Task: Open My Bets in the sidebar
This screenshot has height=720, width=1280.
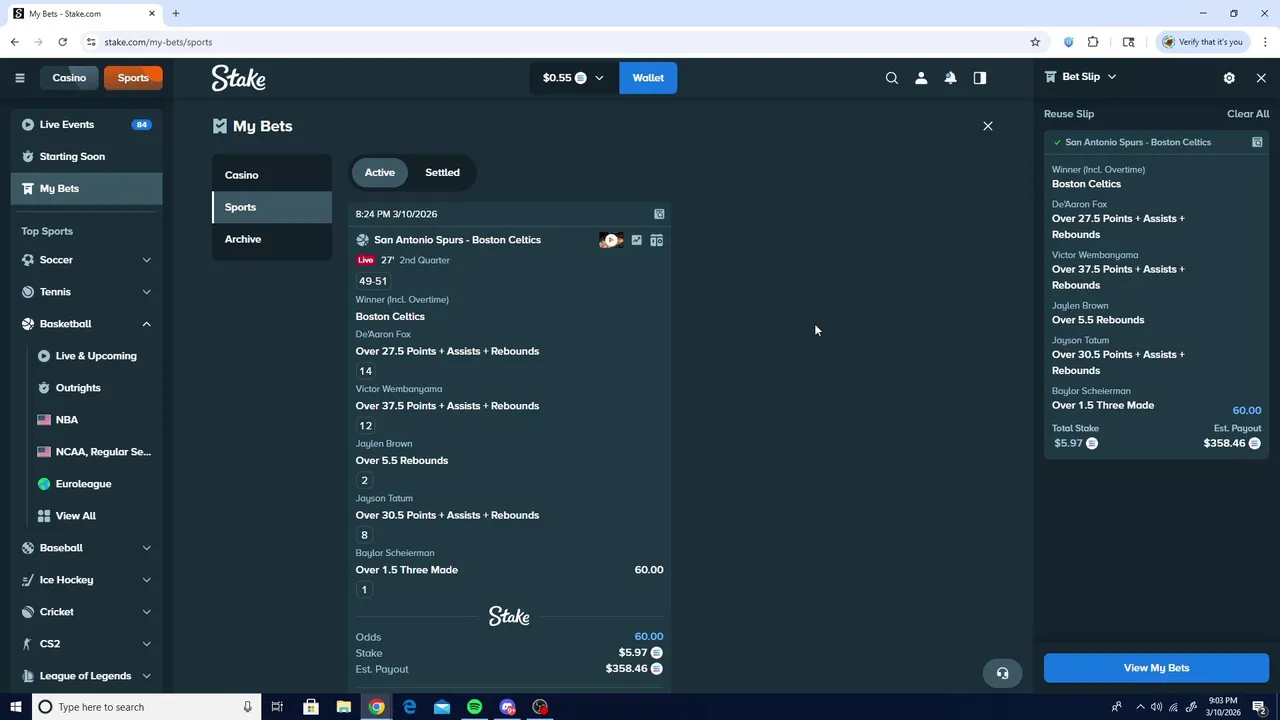Action: 86,189
